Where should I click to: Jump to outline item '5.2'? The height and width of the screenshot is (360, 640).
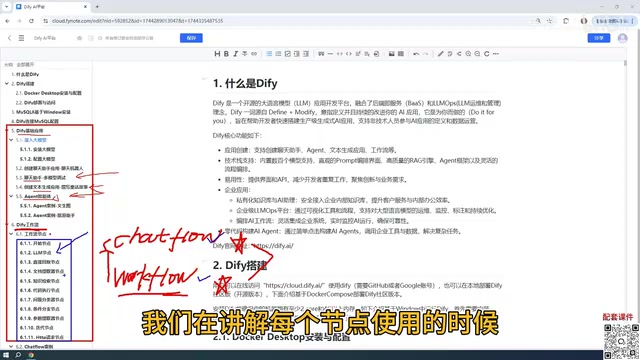click(49, 168)
